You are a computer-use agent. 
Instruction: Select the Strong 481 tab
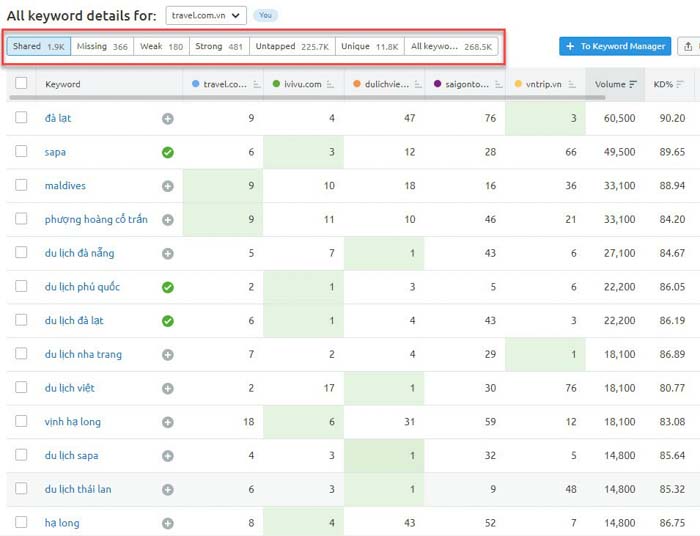point(219,46)
